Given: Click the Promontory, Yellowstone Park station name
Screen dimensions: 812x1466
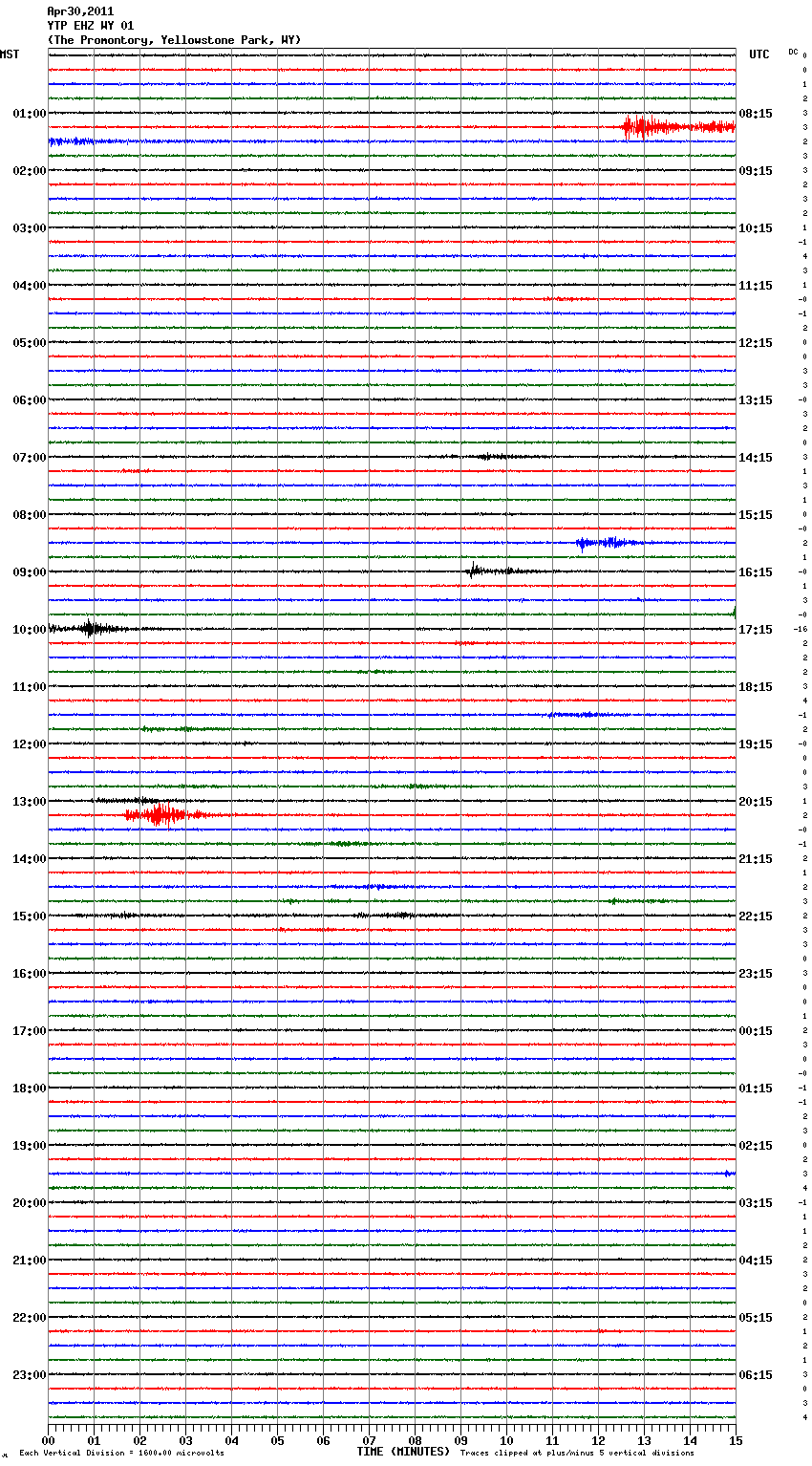Looking at the screenshot, I should click(x=174, y=40).
